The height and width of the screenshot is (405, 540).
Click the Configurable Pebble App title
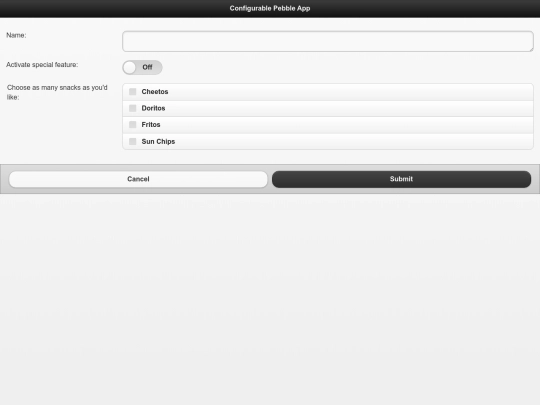click(x=270, y=8)
